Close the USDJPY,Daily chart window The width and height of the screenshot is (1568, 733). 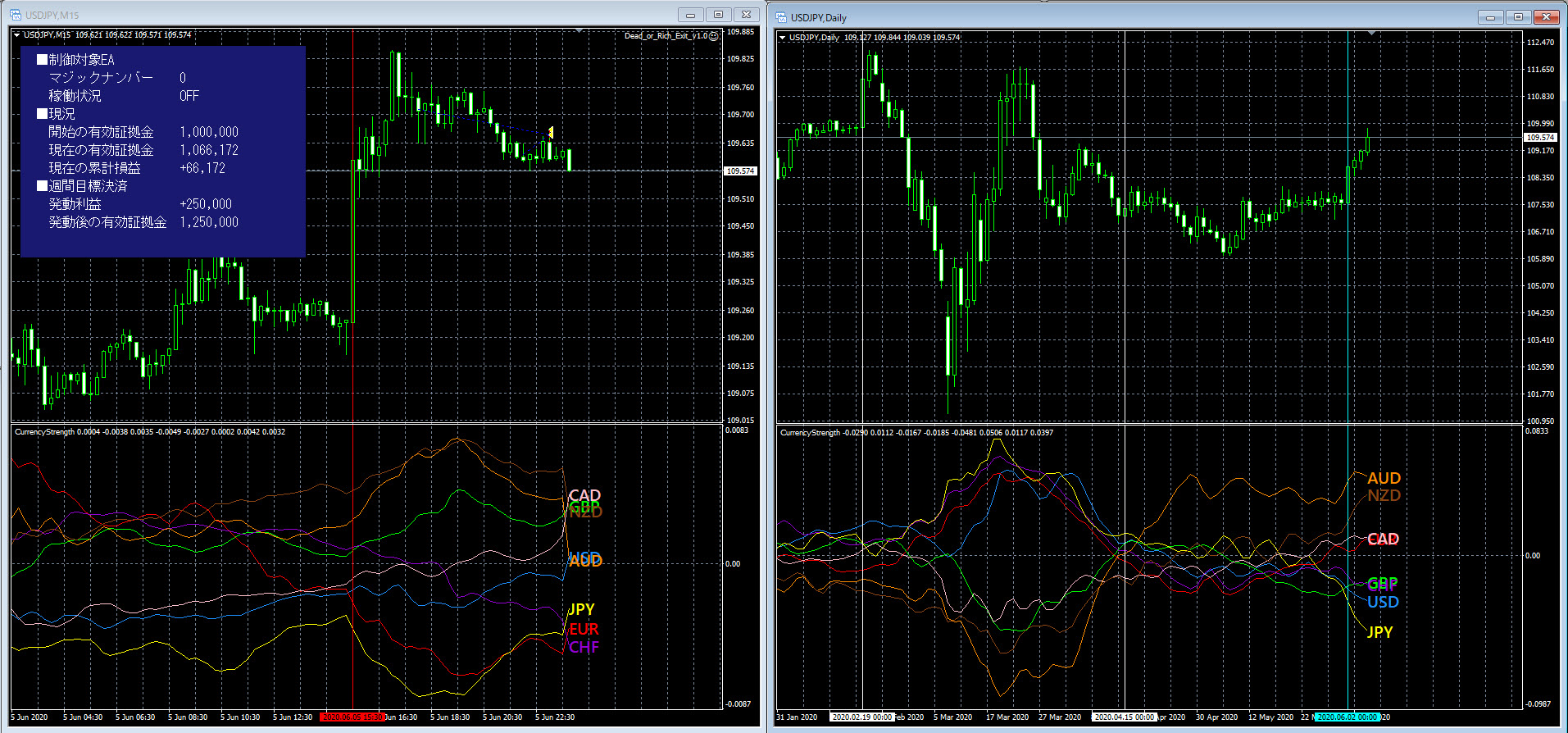(1546, 17)
